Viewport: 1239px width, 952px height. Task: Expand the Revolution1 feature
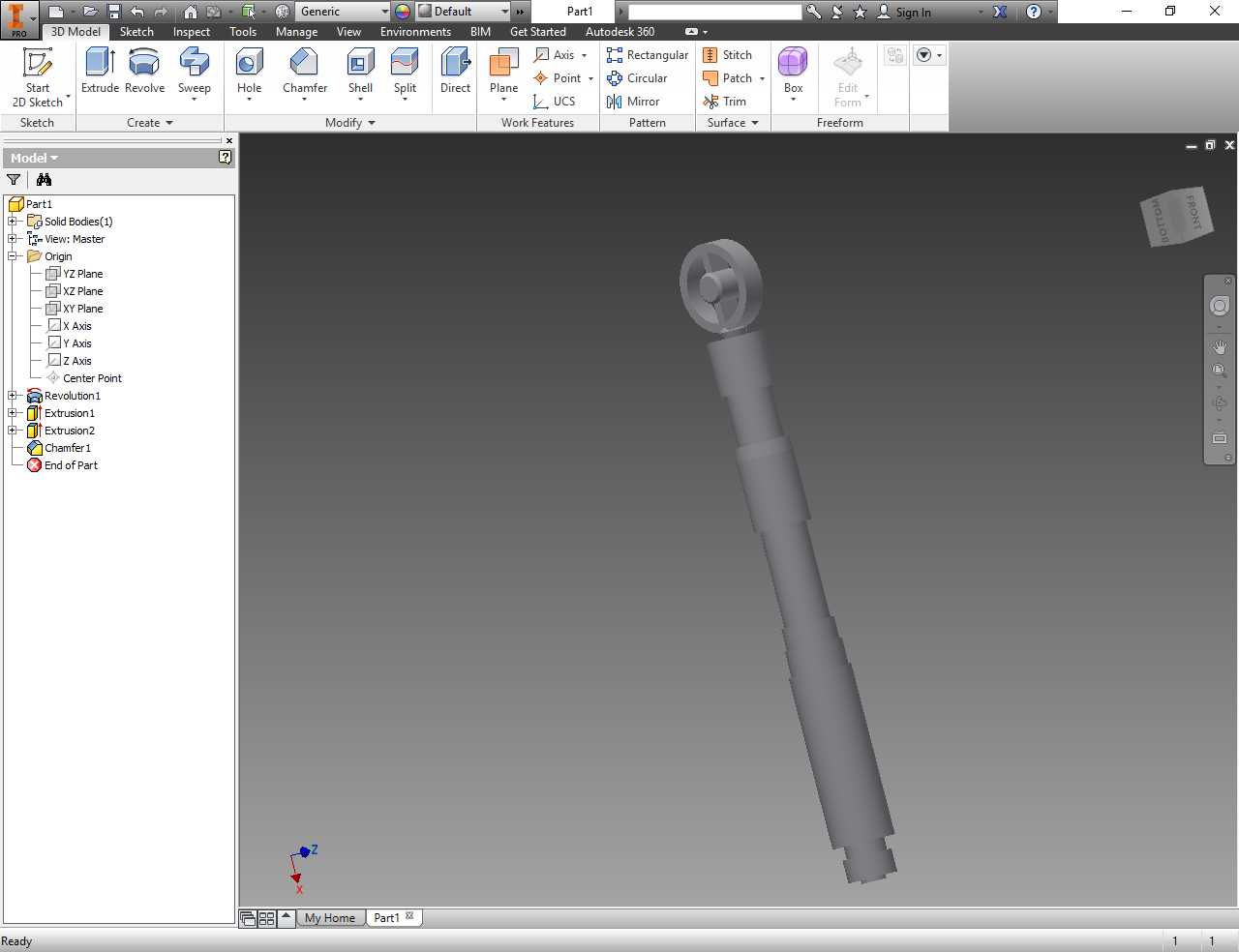13,396
